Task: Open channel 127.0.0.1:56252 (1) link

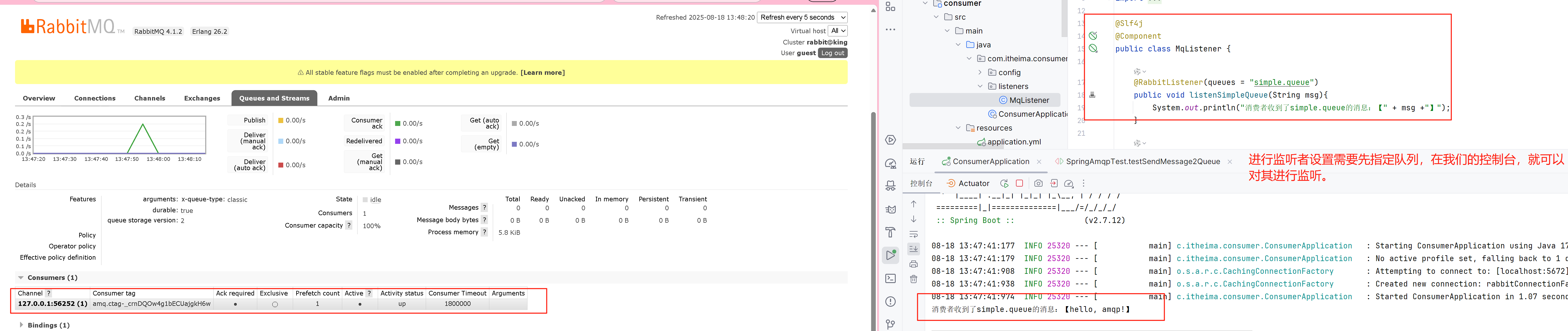Action: tap(53, 304)
